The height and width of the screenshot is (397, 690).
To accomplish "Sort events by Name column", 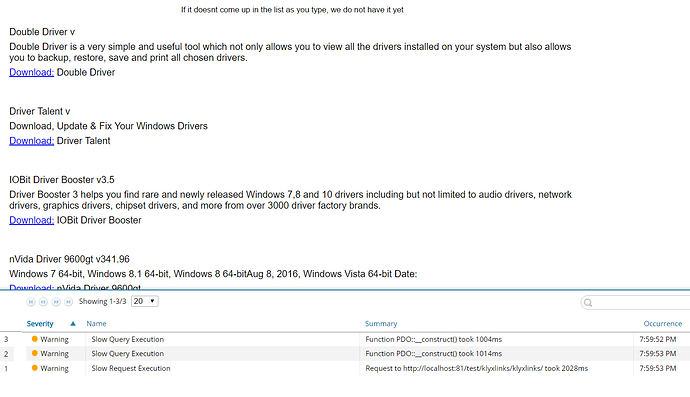I will coord(96,323).
